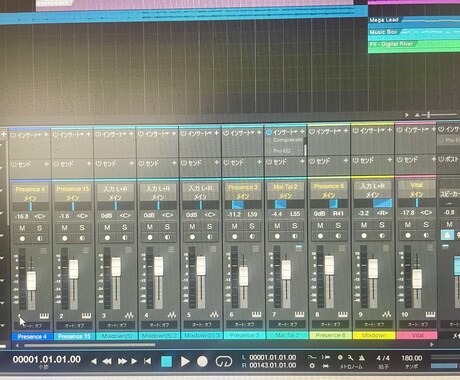Click the audio waveform icon on channel 4
This screenshot has width=460, height=380.
click(x=172, y=315)
